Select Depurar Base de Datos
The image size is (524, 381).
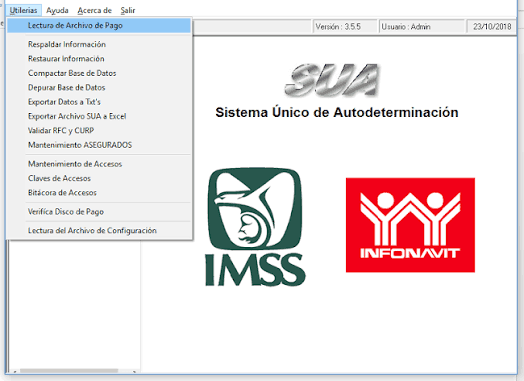coord(99,87)
